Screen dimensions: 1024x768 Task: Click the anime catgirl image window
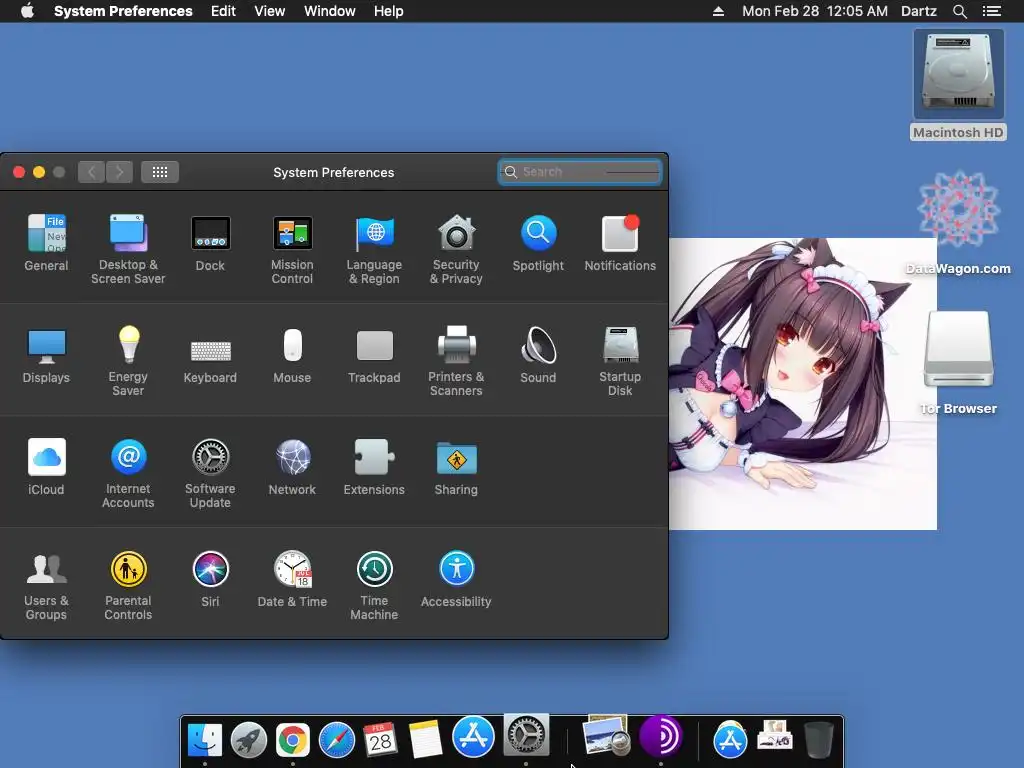(803, 384)
